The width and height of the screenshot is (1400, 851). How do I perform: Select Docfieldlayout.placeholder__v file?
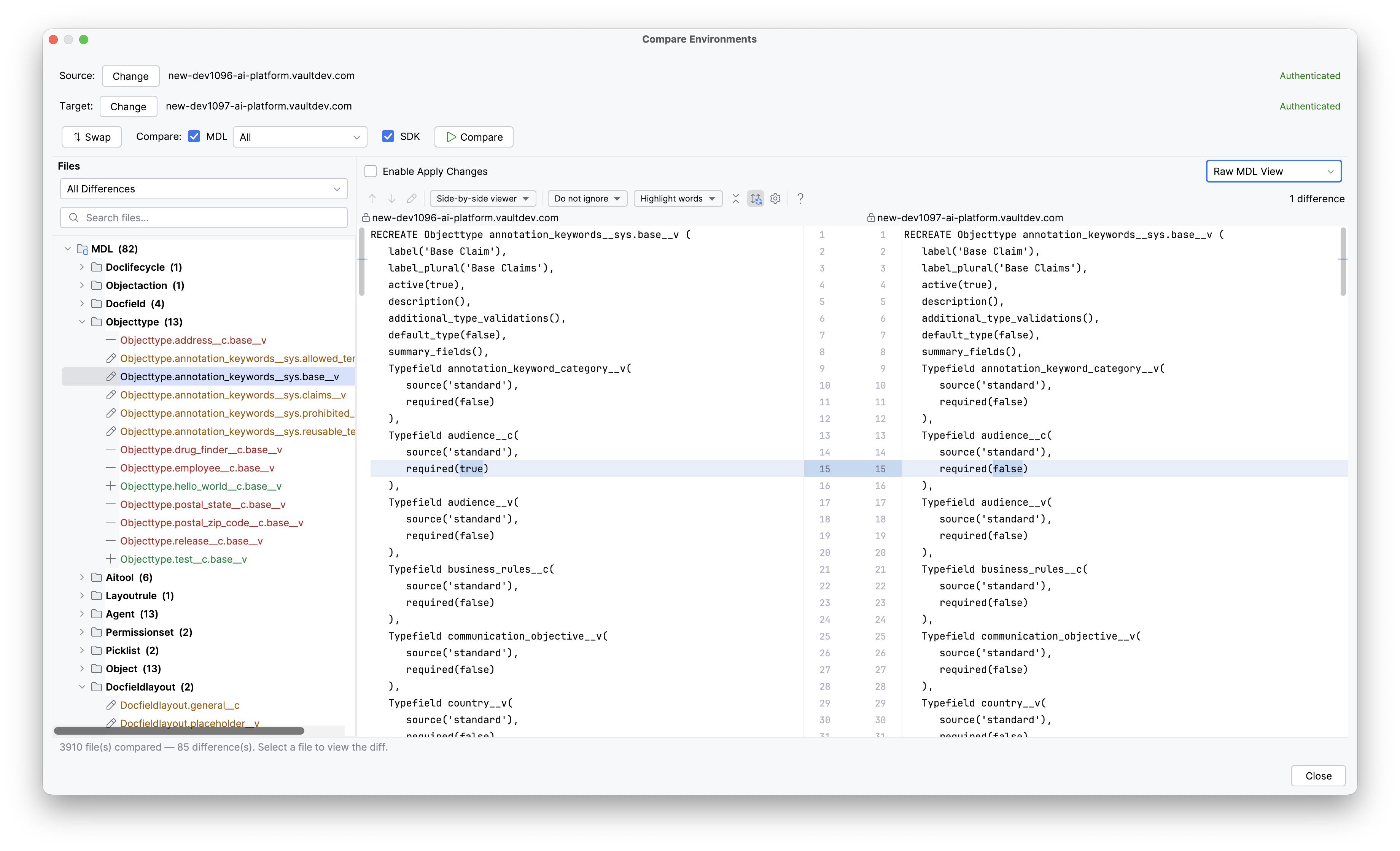tap(190, 723)
